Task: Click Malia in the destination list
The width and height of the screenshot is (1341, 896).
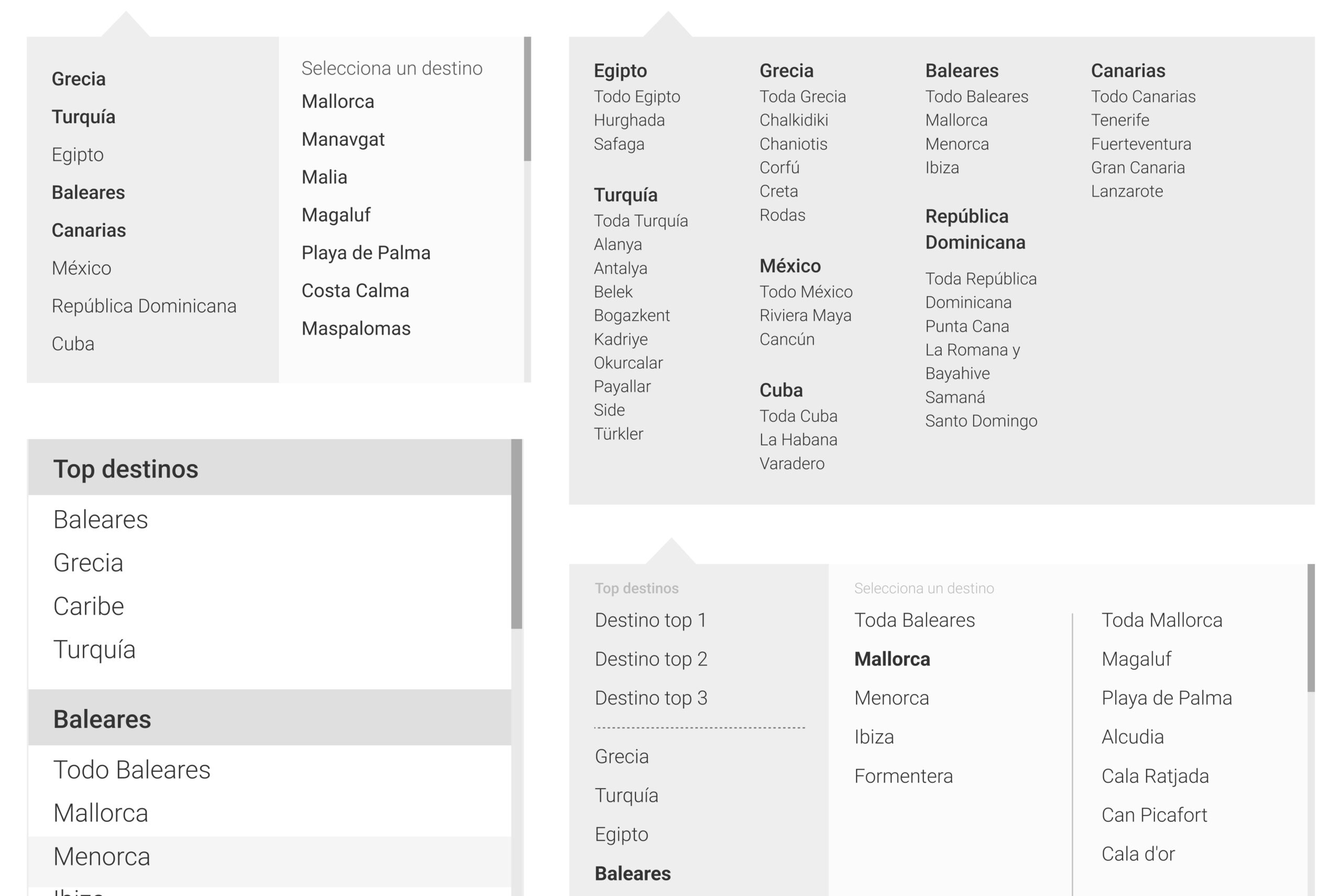Action: (x=324, y=177)
